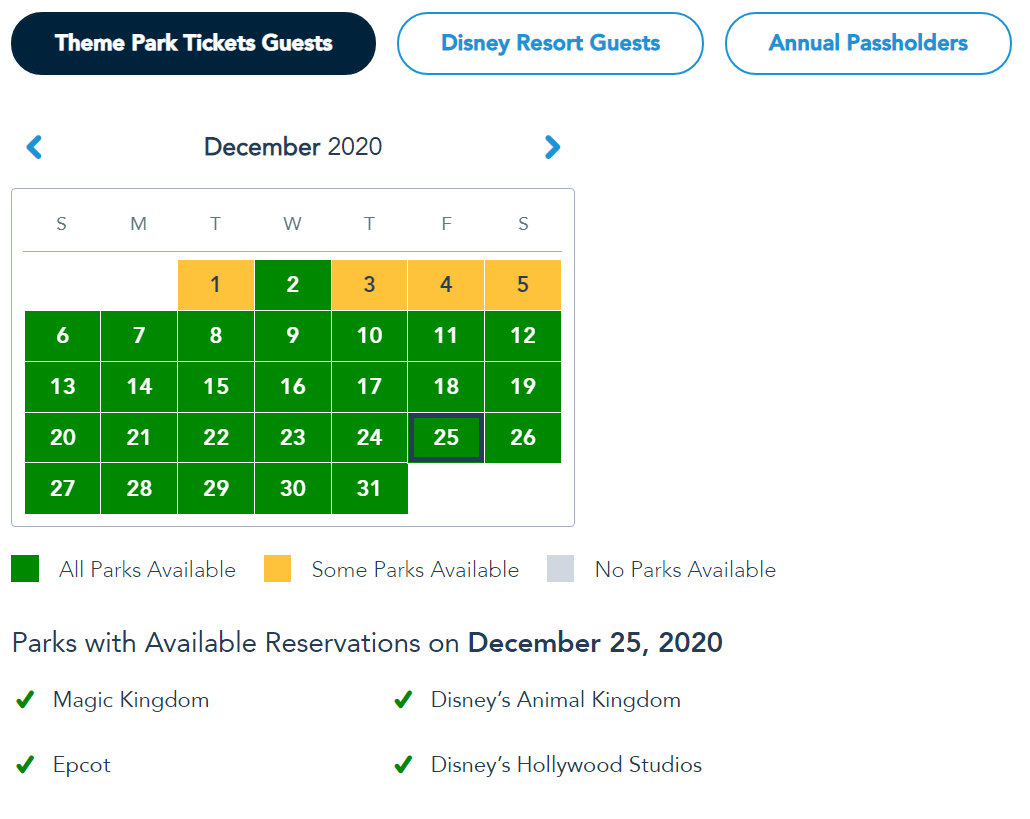The width and height of the screenshot is (1030, 819).
Task: Click the green checkmark beside Magic Kingdom
Action: [25, 700]
